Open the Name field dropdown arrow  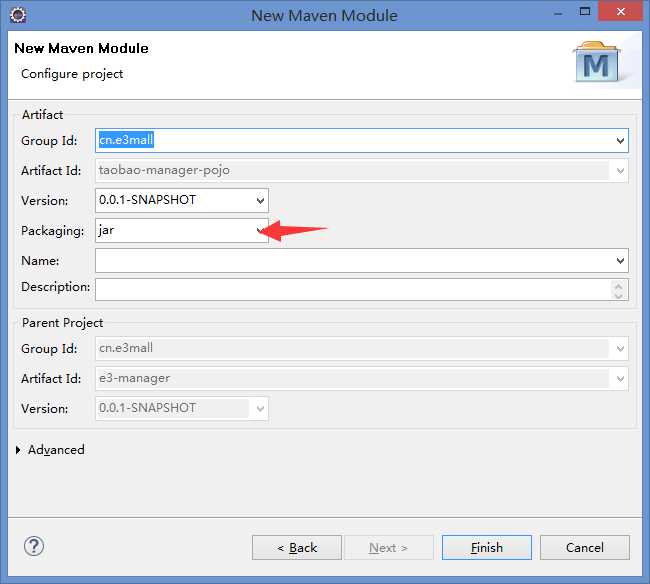620,261
